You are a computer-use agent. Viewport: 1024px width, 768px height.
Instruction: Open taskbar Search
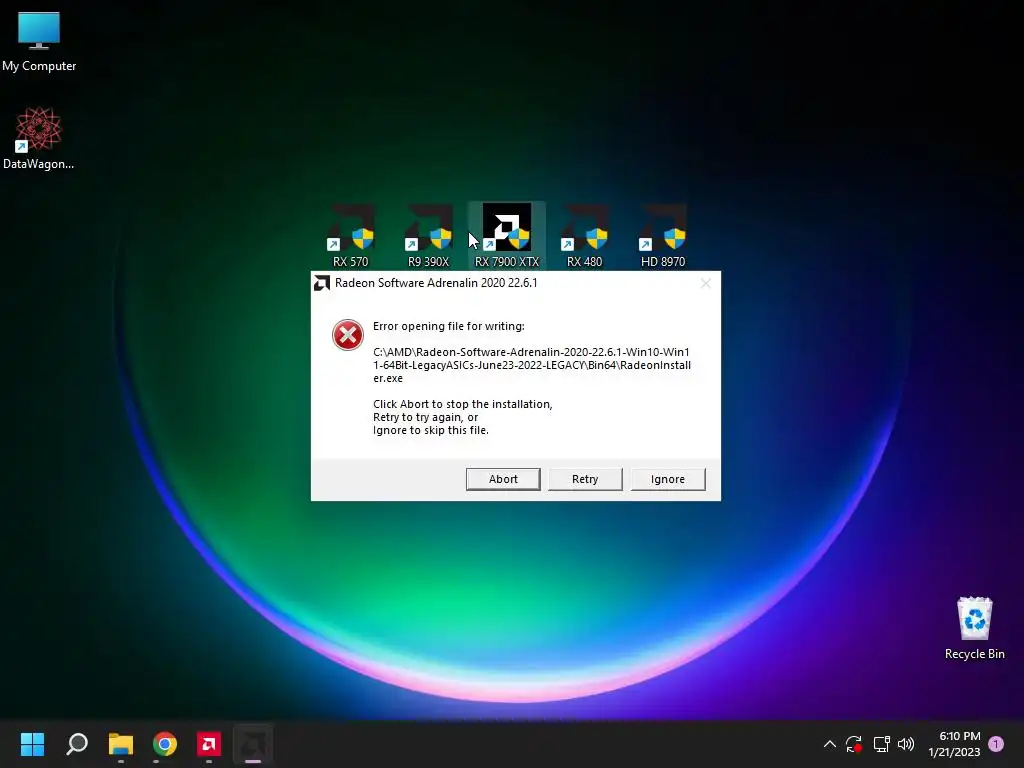(x=77, y=744)
